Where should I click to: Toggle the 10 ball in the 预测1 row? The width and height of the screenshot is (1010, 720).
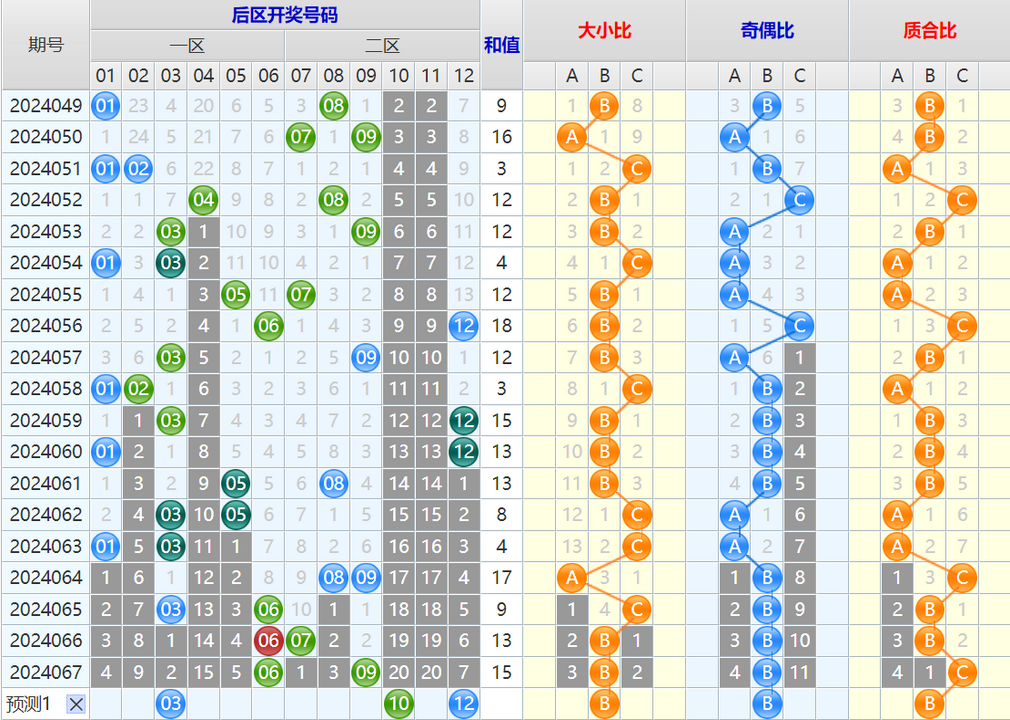(x=399, y=704)
